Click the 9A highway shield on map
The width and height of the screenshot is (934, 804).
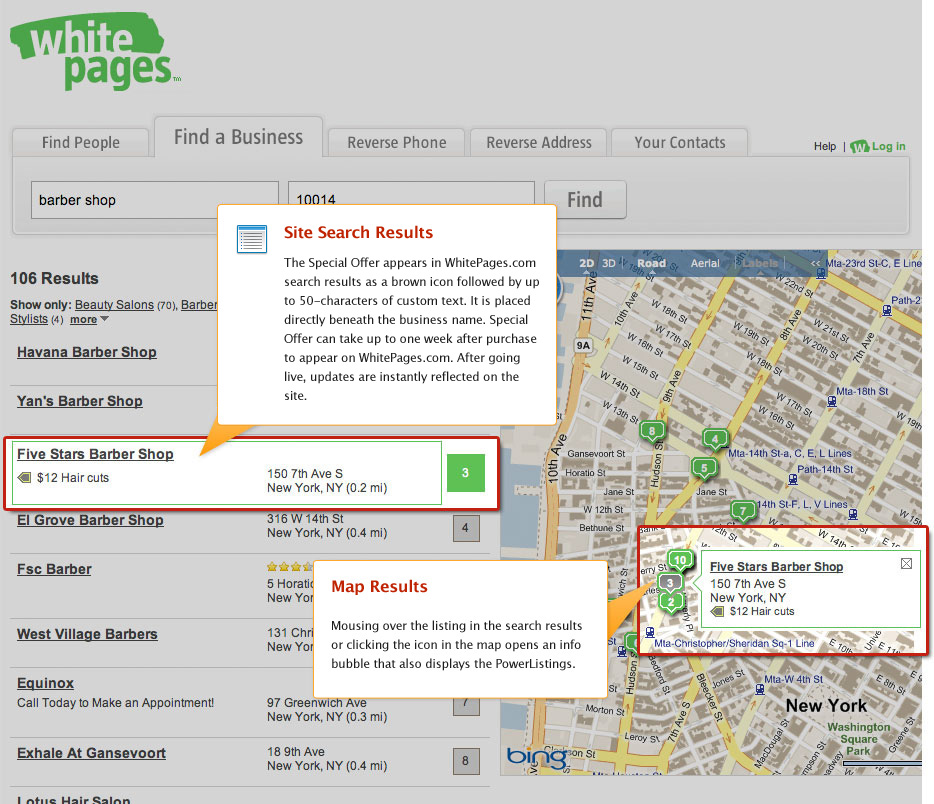point(583,345)
